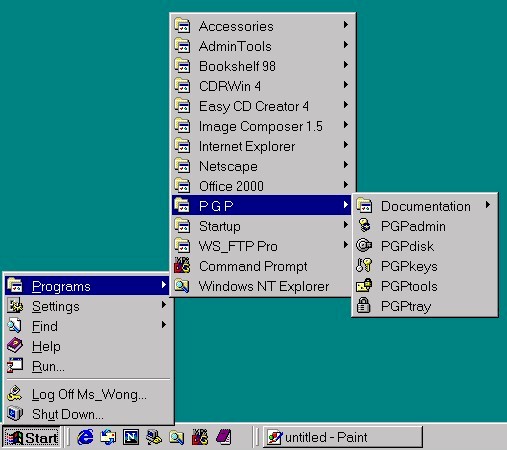The height and width of the screenshot is (450, 507).
Task: Click the Windows NT Explorer label
Action: click(x=264, y=286)
